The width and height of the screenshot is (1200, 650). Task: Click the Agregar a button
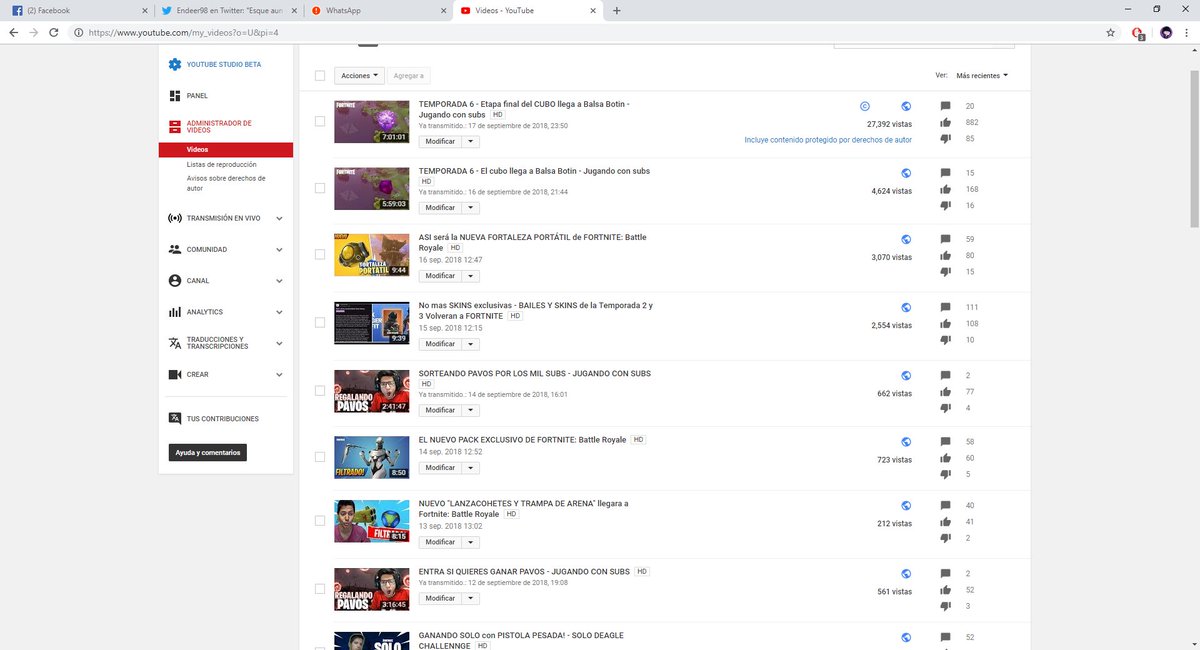coord(409,75)
